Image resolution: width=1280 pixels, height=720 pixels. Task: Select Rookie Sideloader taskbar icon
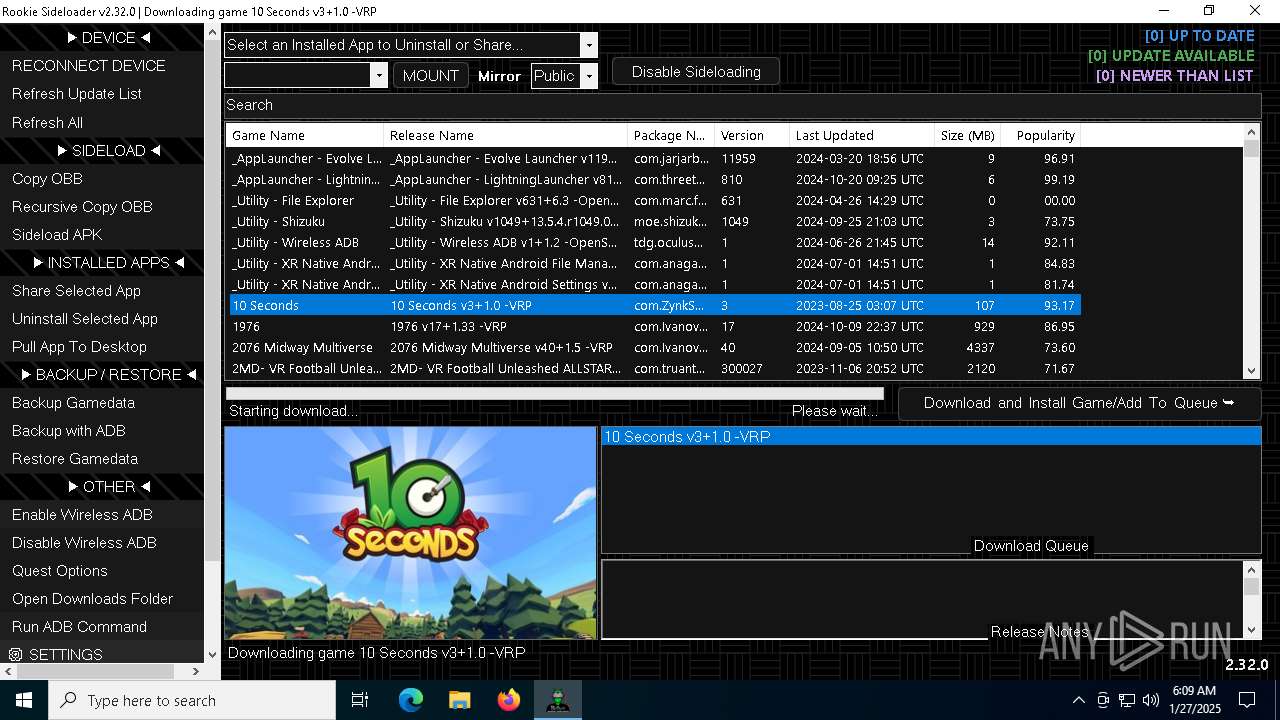tap(558, 700)
